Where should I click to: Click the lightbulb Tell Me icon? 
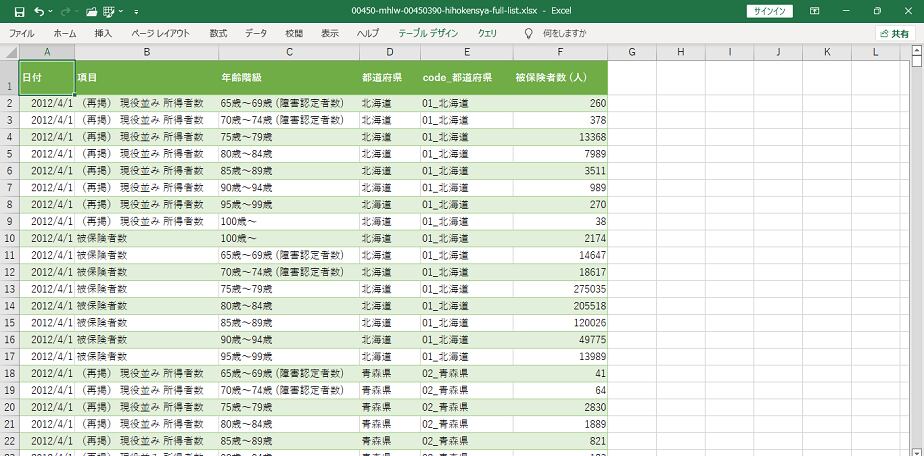[528, 33]
